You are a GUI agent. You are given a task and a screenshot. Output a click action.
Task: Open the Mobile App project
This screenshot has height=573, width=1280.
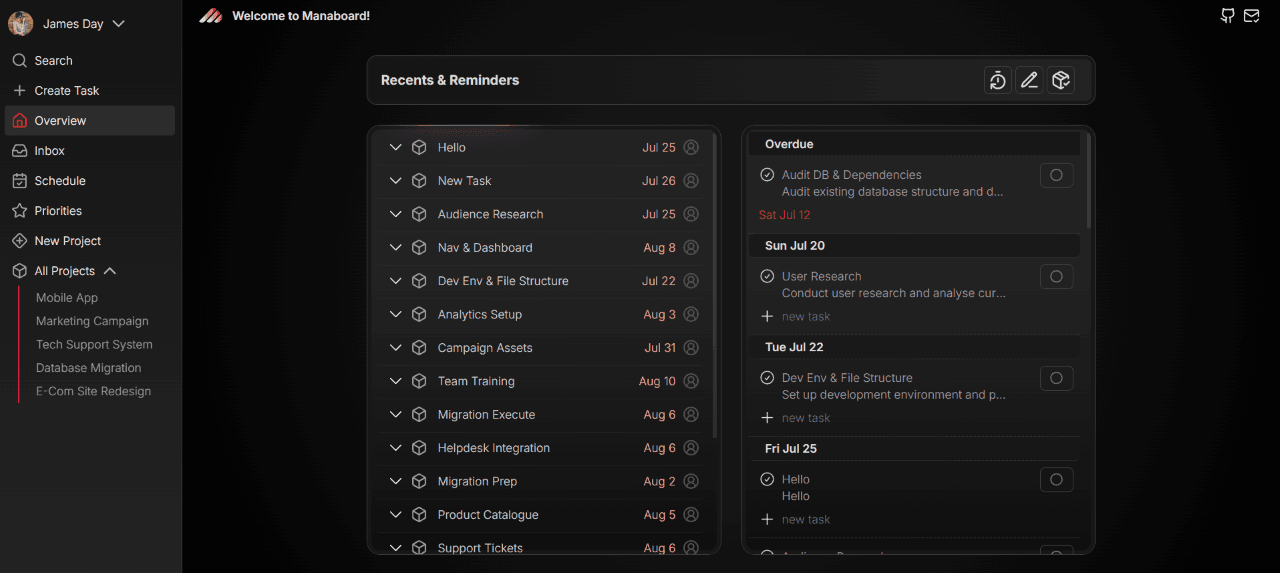pyautogui.click(x=67, y=298)
